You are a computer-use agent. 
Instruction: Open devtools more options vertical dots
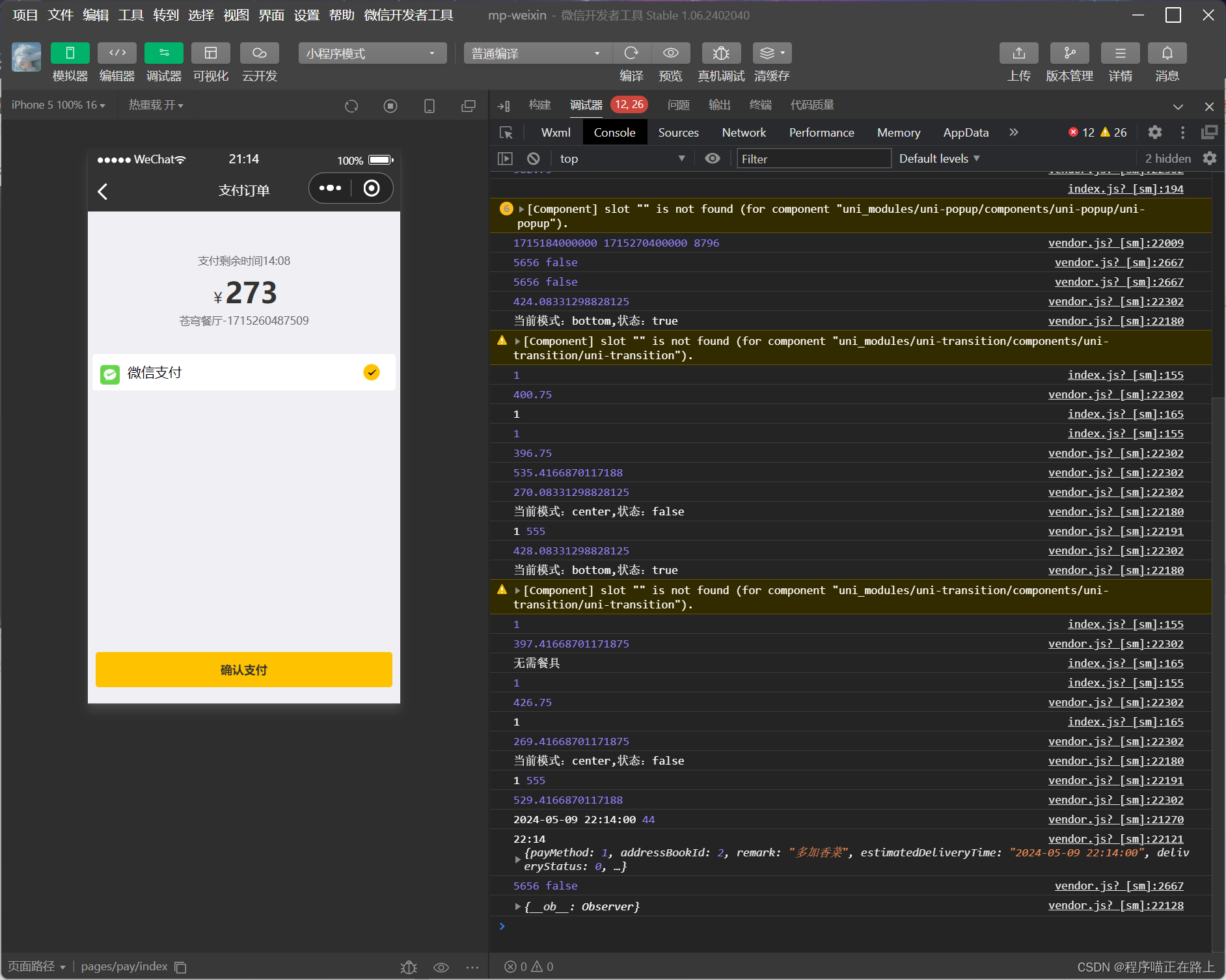tap(1182, 132)
